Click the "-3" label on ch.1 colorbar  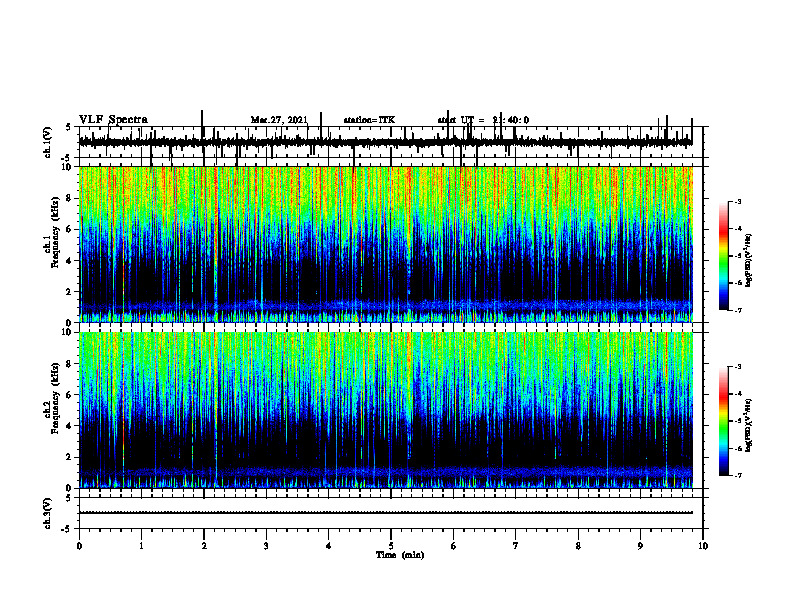click(737, 201)
